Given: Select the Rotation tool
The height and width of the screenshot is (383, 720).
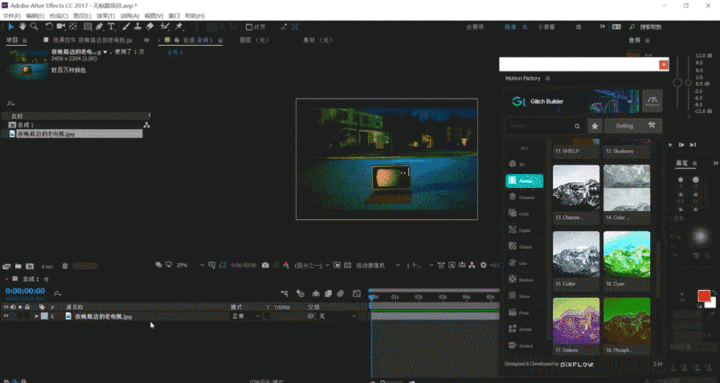Looking at the screenshot, I should (x=49, y=27).
